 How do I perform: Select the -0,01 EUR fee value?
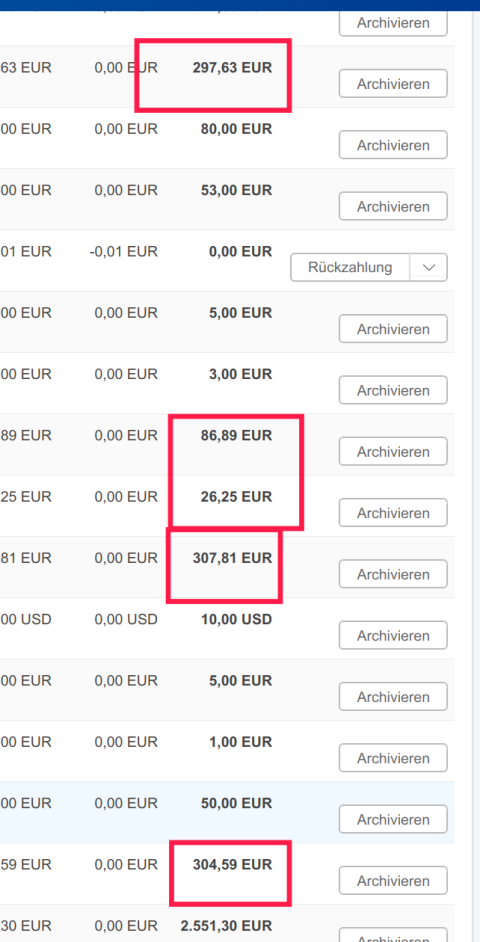click(123, 251)
